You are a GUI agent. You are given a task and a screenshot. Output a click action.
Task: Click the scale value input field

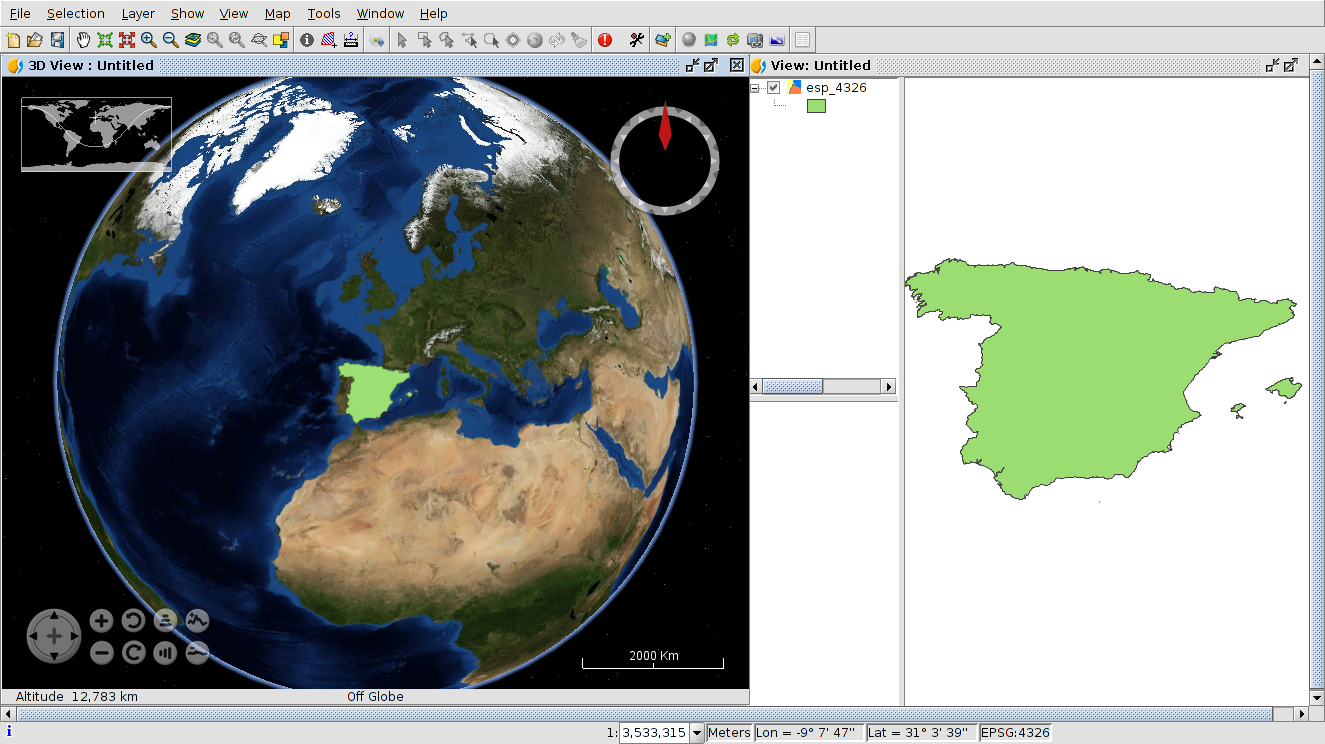(654, 733)
